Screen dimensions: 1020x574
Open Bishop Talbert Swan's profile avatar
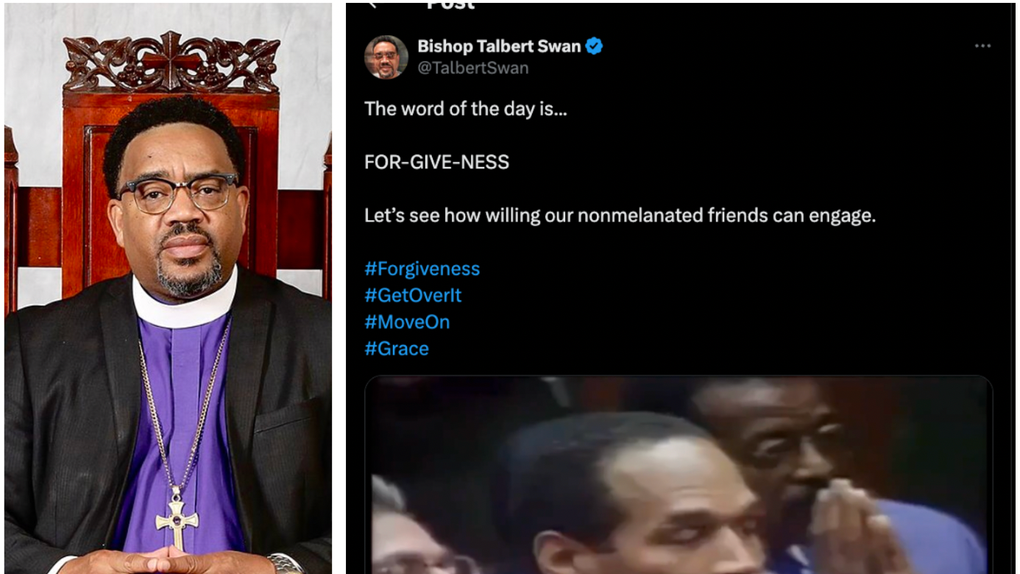386,57
